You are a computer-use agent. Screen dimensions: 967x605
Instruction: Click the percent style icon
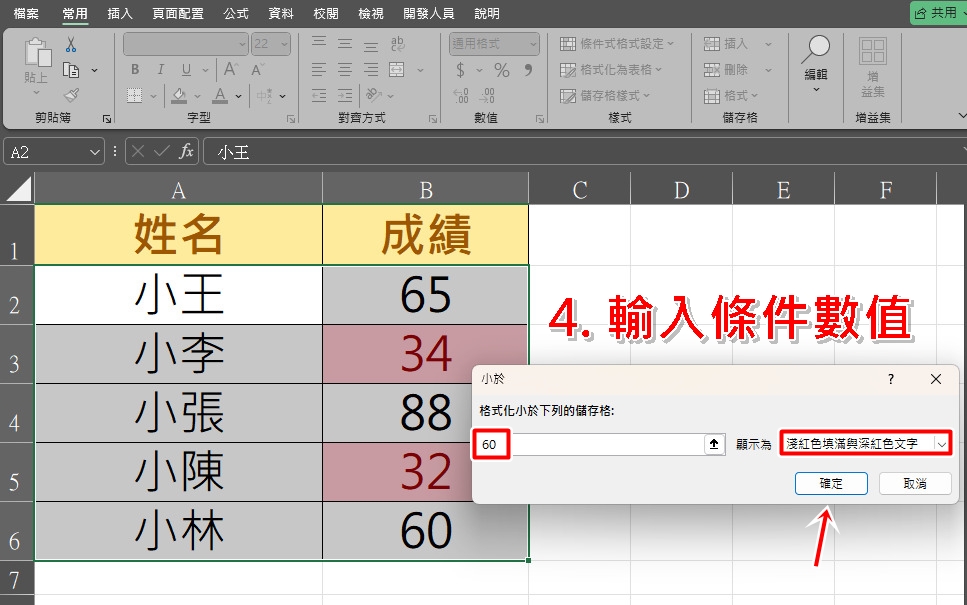[502, 70]
